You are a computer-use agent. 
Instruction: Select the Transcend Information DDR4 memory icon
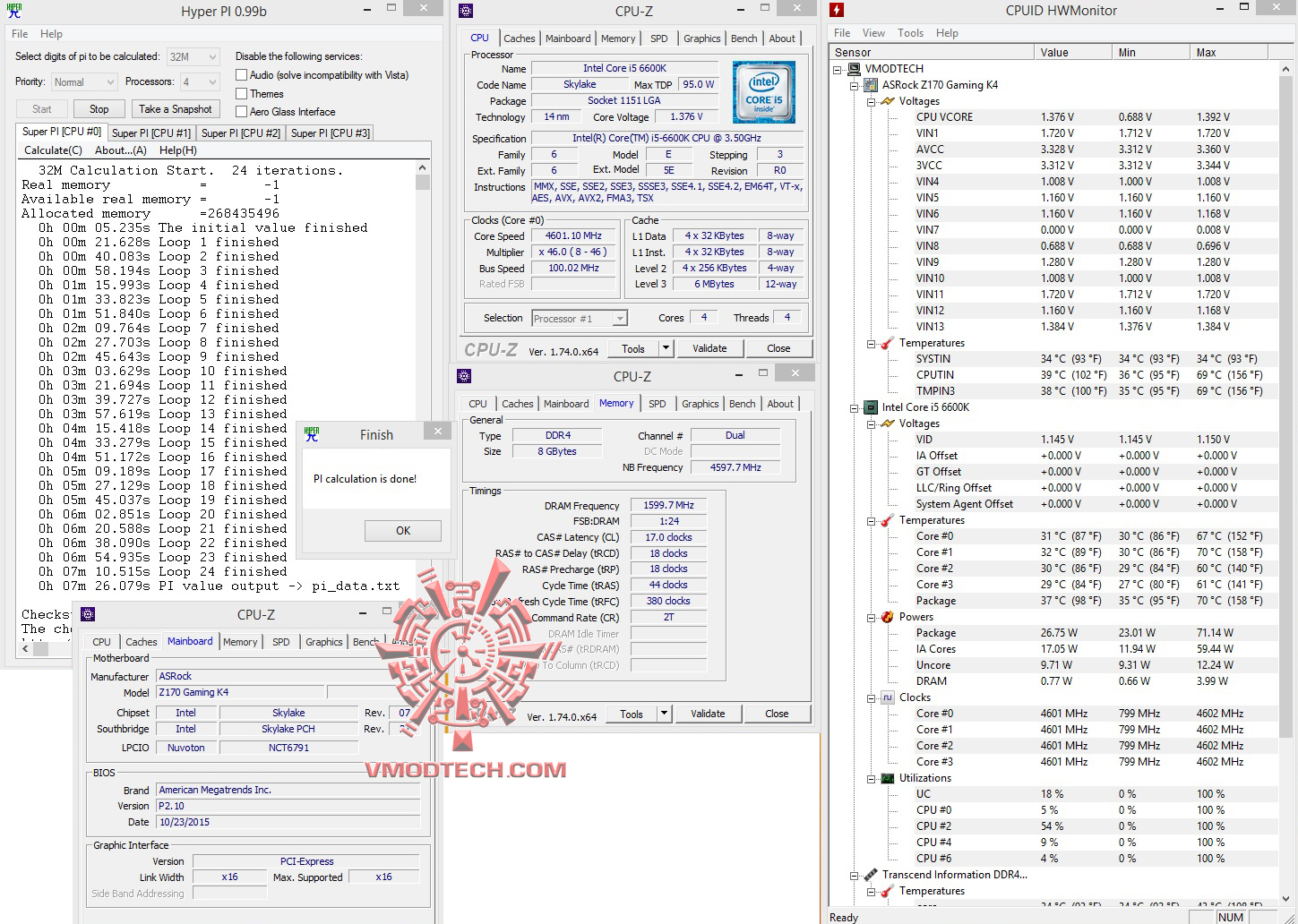tap(871, 875)
